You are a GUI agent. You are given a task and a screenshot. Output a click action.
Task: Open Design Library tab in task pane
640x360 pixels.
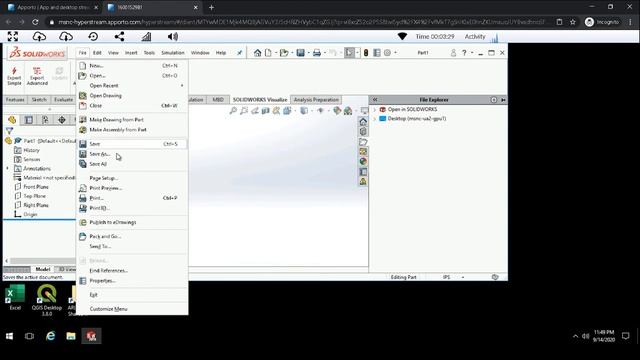[363, 131]
